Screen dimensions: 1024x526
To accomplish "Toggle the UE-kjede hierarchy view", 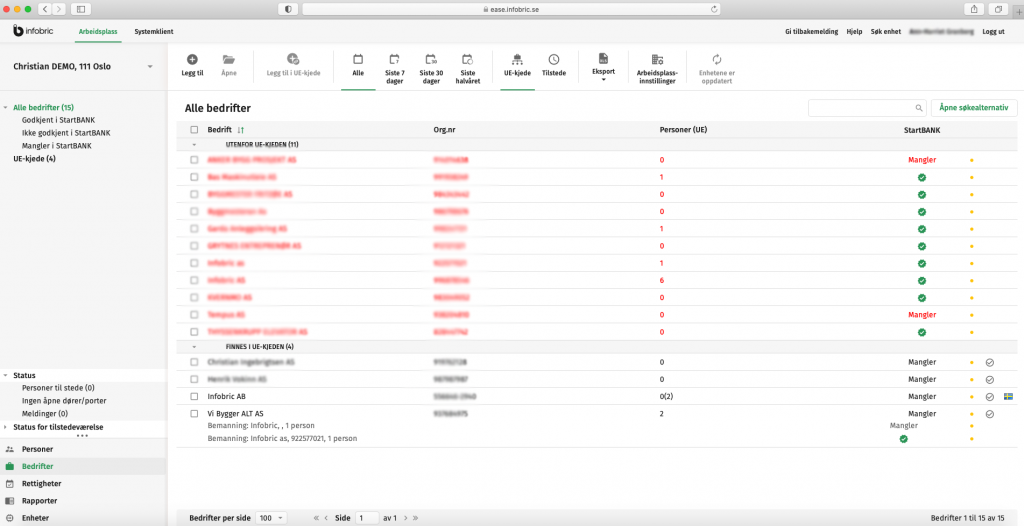I will pos(517,59).
